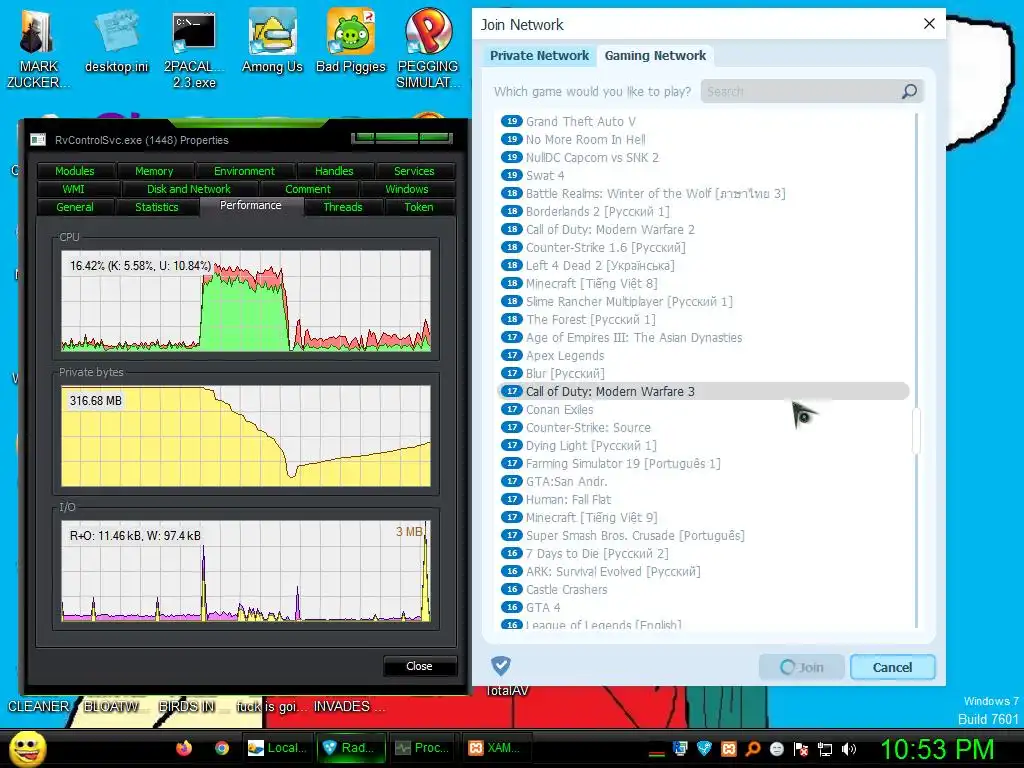Click the RvControlSvc properties window icon

(x=38, y=140)
